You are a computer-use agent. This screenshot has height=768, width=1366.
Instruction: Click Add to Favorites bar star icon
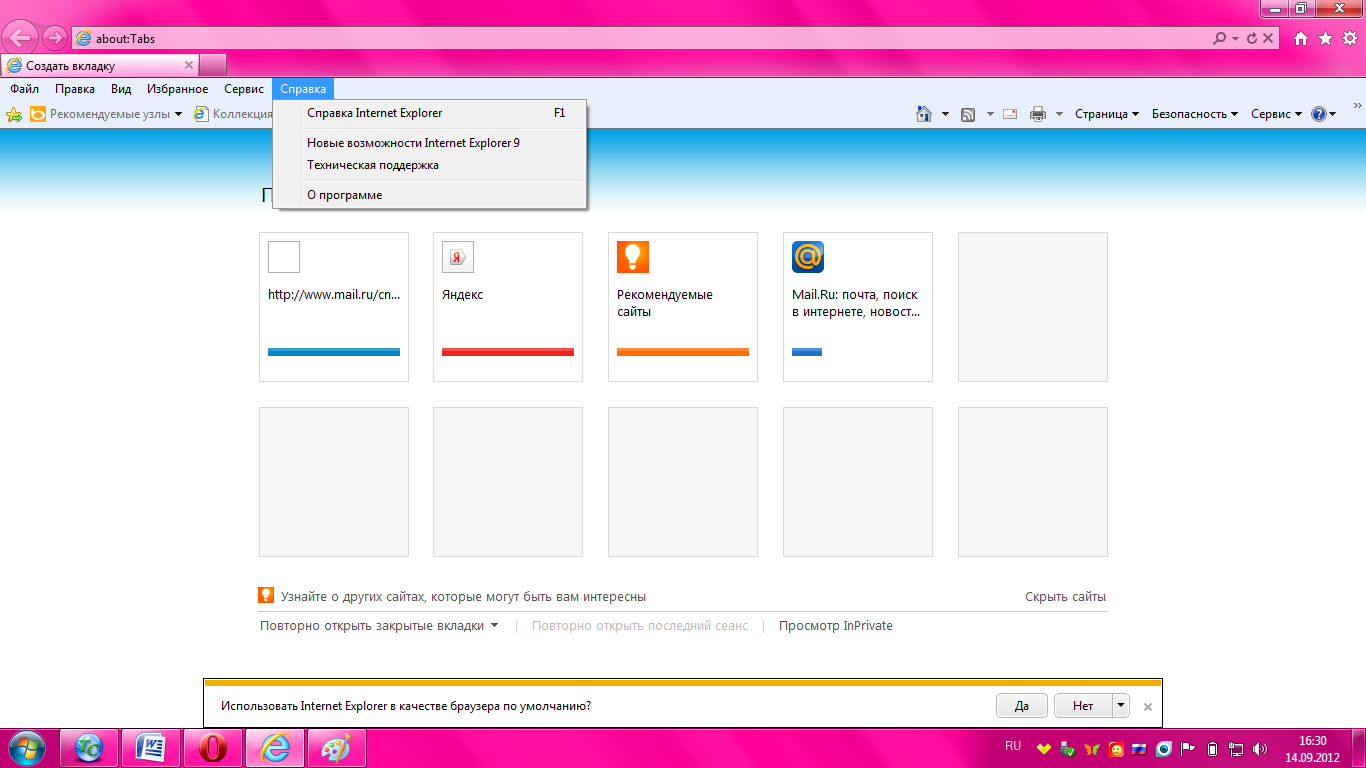click(x=14, y=114)
